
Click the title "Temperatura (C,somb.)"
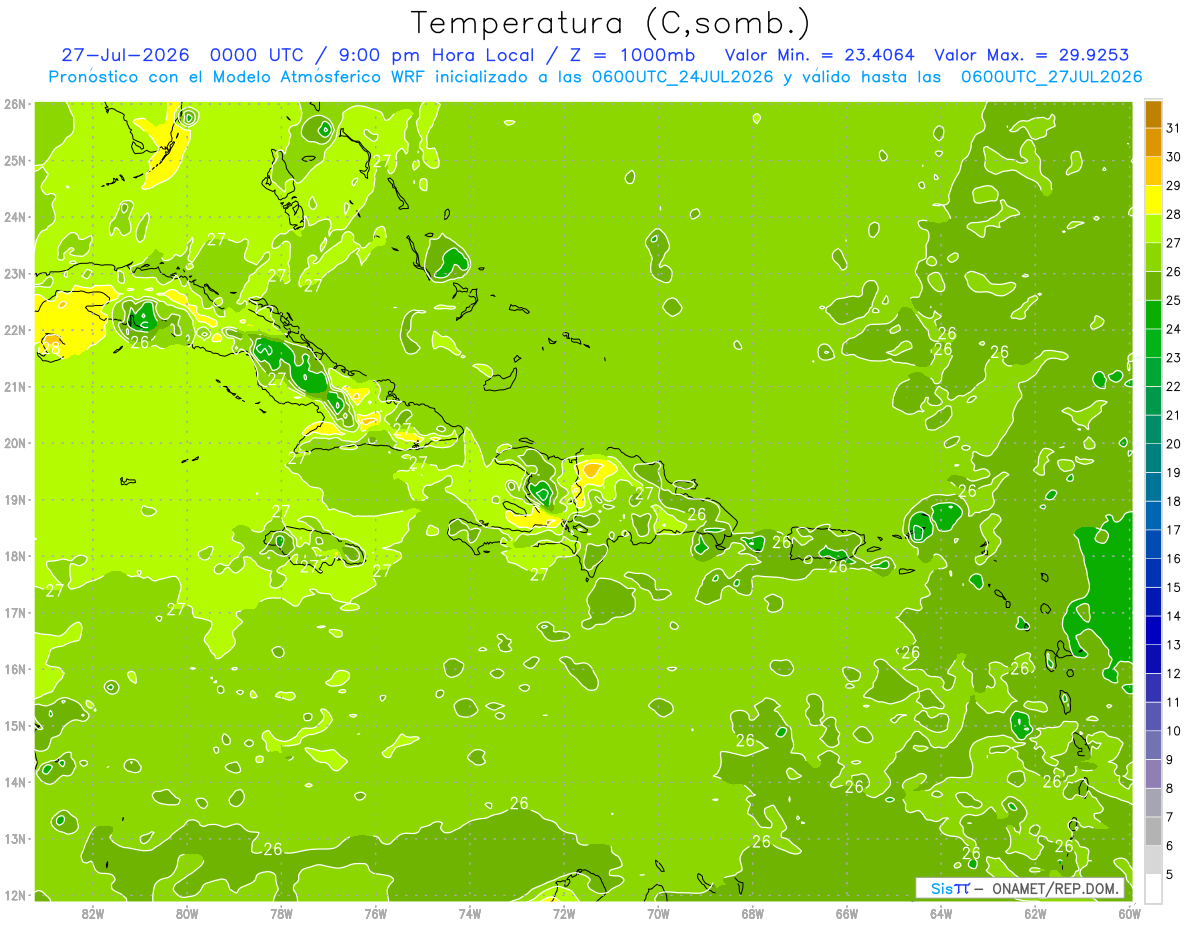pyautogui.click(x=611, y=23)
